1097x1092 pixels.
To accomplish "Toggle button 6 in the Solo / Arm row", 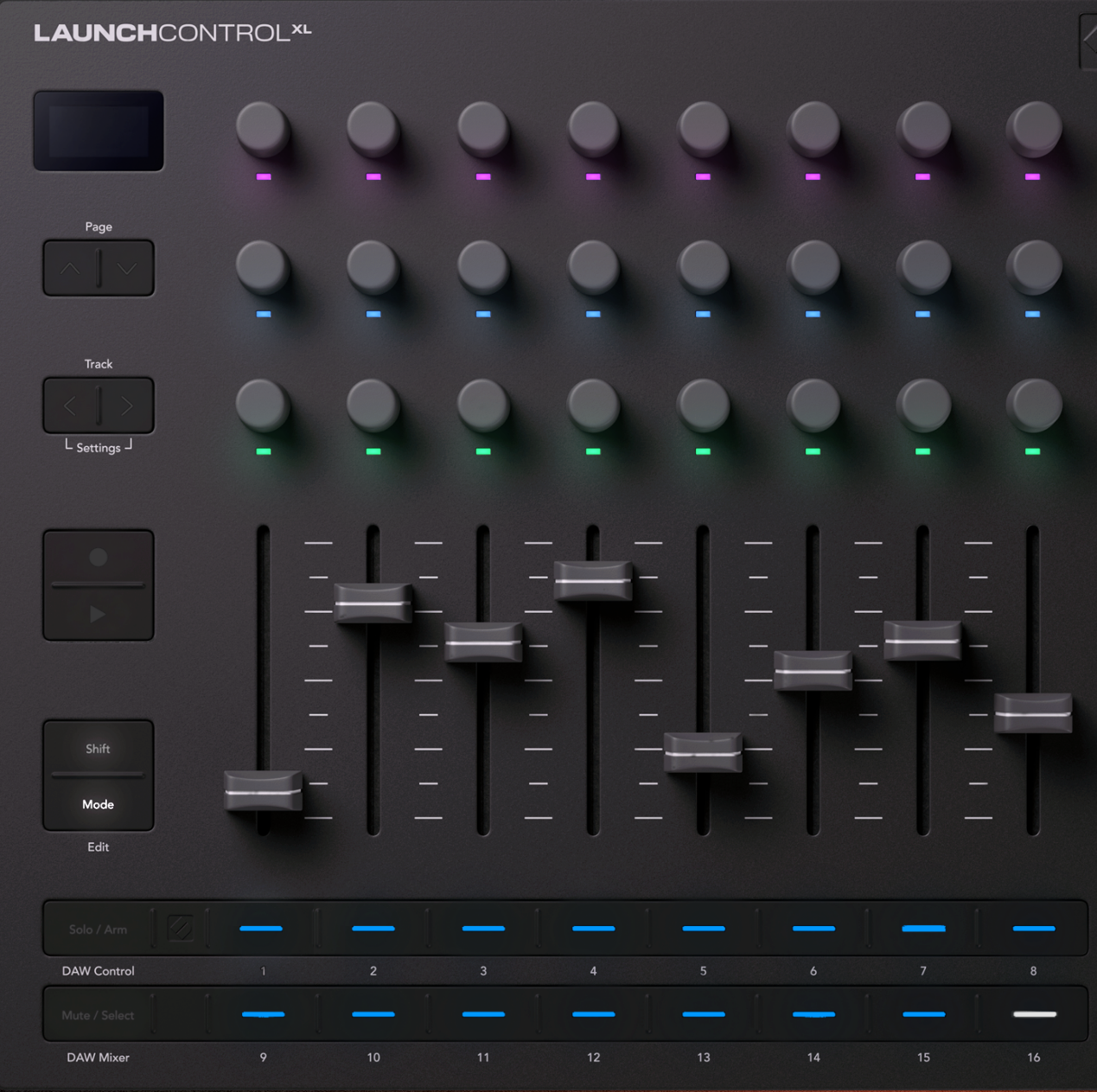I will pyautogui.click(x=813, y=929).
